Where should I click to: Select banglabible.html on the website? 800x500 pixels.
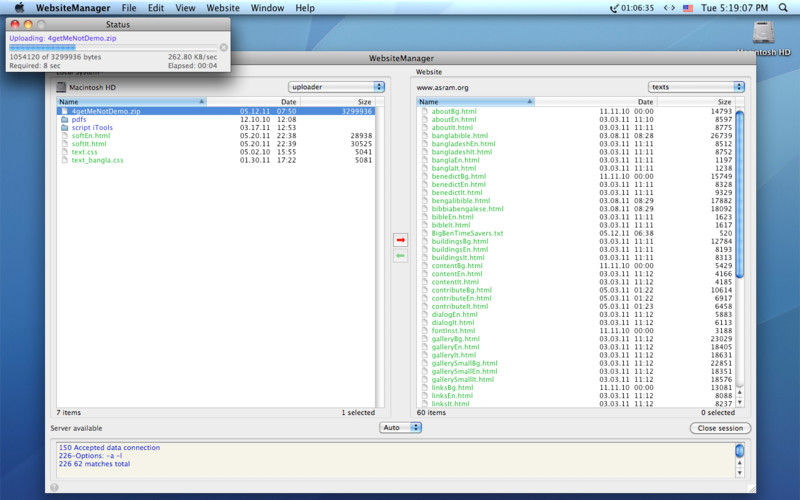[576, 136]
